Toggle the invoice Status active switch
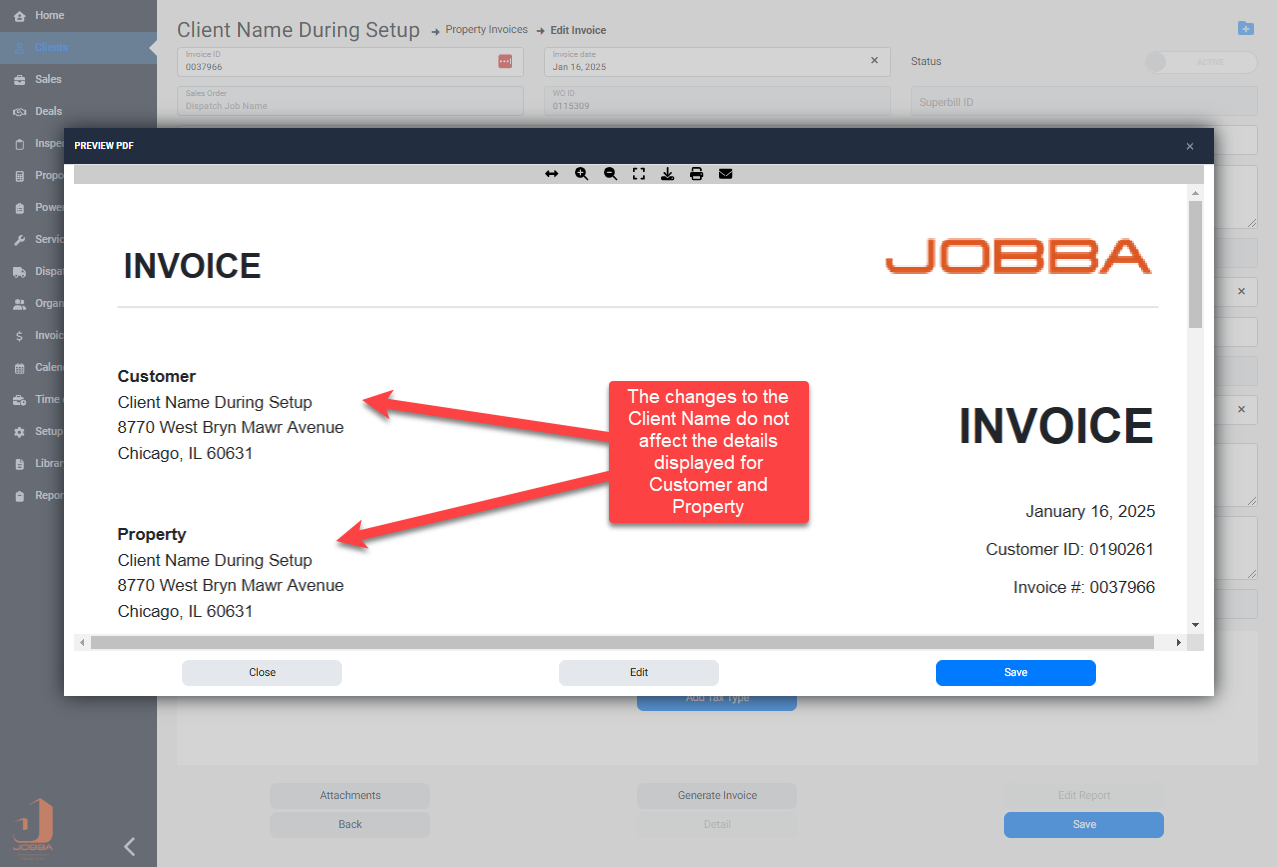1277x867 pixels. coord(1200,62)
